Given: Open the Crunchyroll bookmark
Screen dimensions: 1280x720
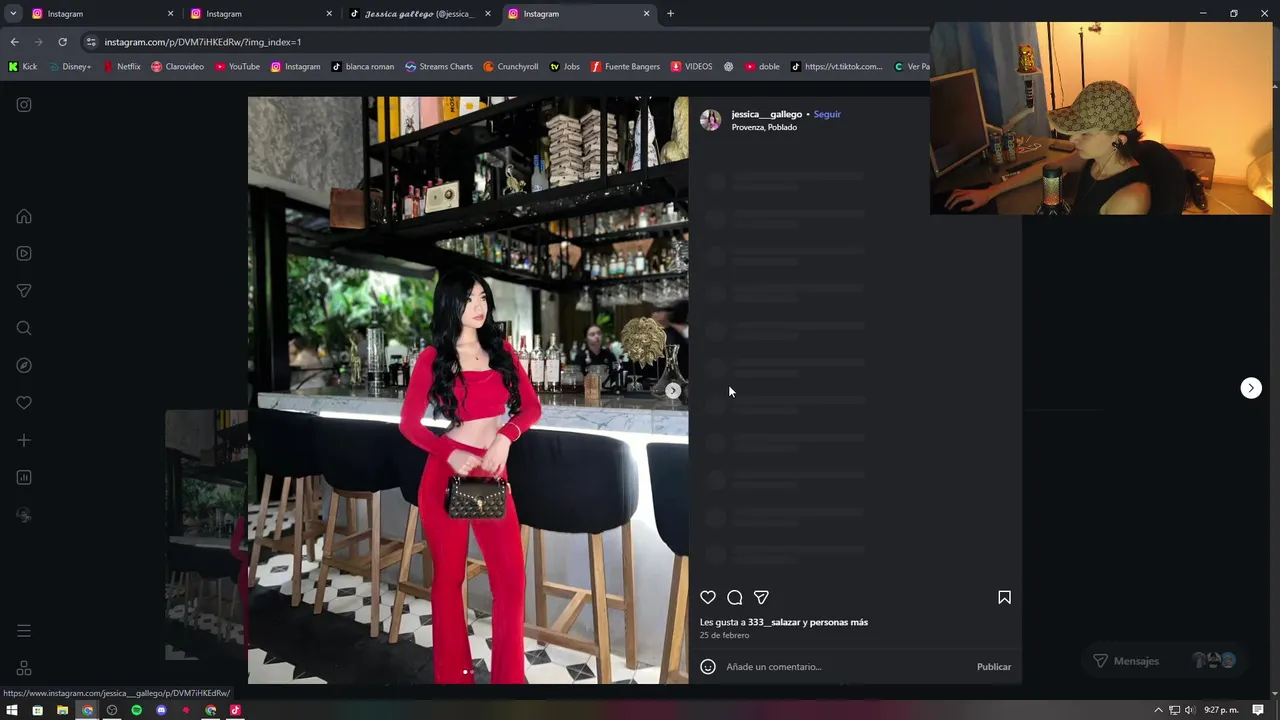Looking at the screenshot, I should point(510,67).
